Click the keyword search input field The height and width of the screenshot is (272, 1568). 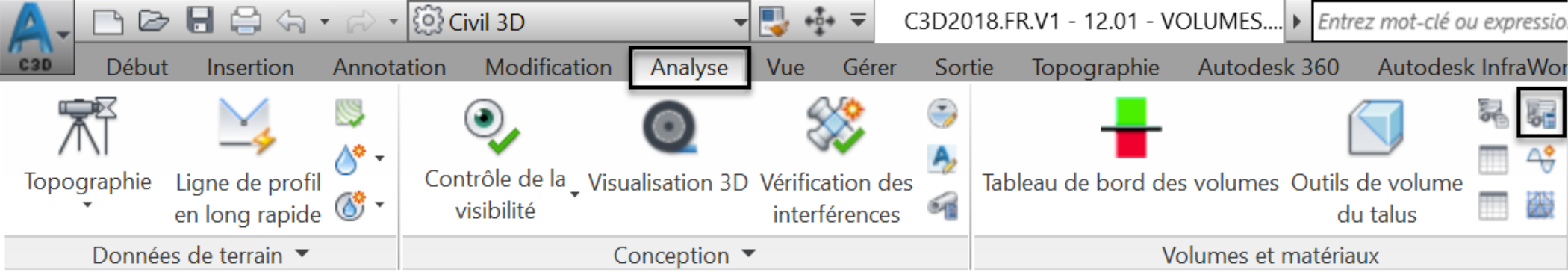1440,22
